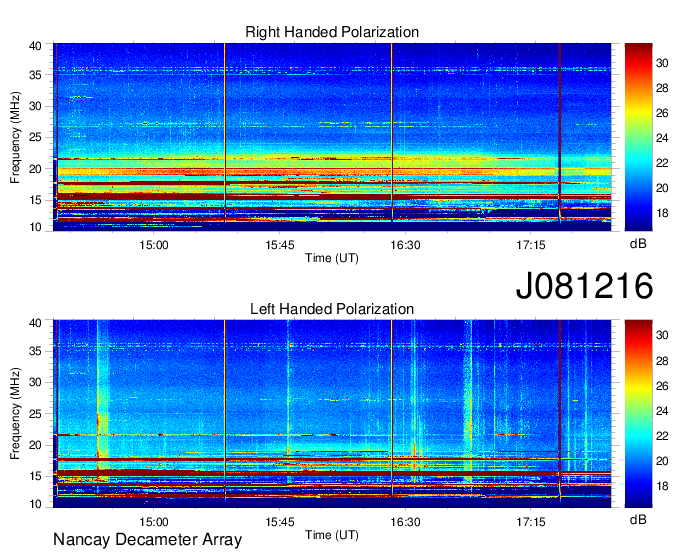Click the 26 dB value on bottom colorbar
Viewport: 680px width, 552px height.
coord(662,386)
